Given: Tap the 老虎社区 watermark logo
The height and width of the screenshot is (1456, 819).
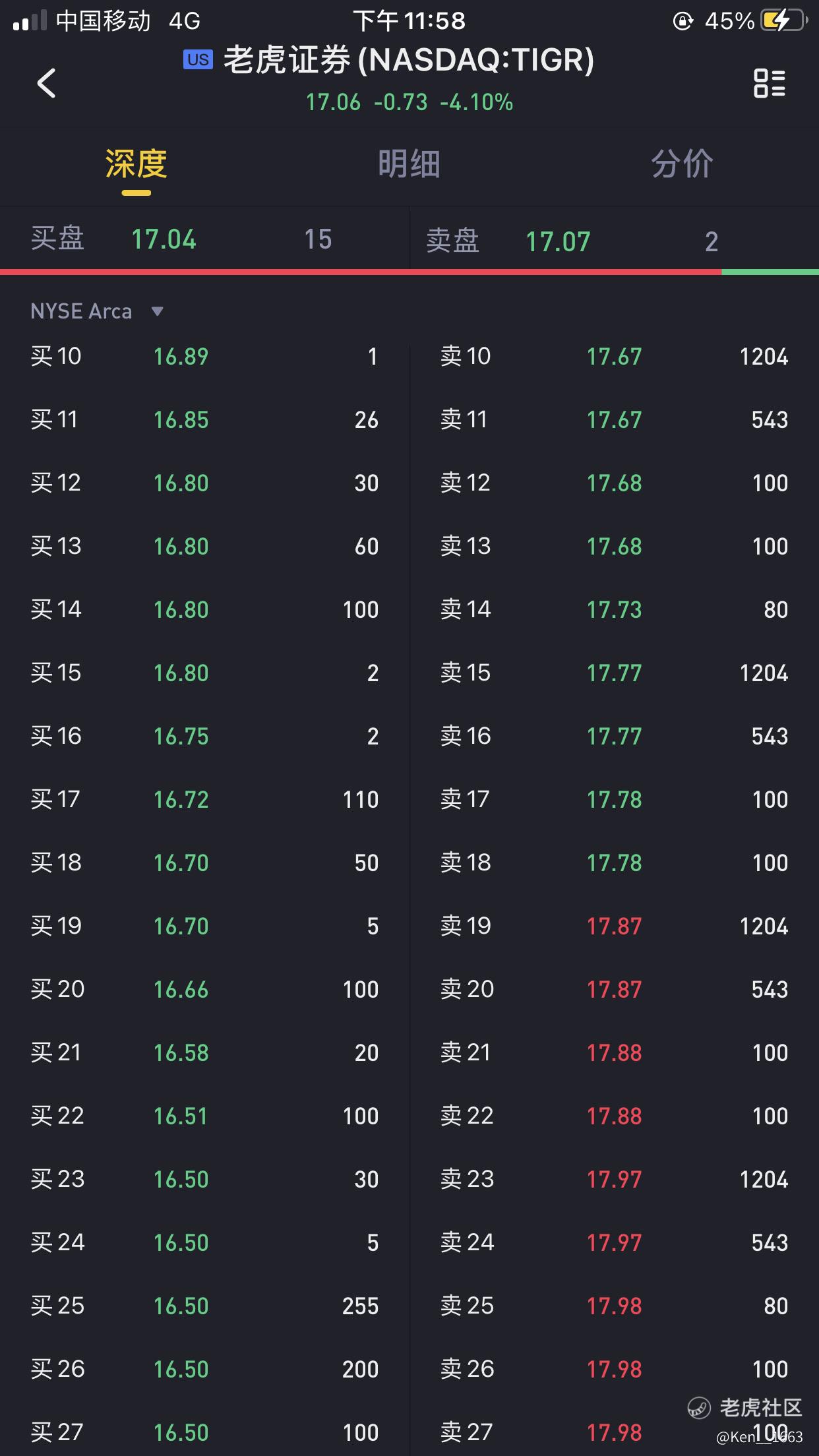Looking at the screenshot, I should [745, 1407].
